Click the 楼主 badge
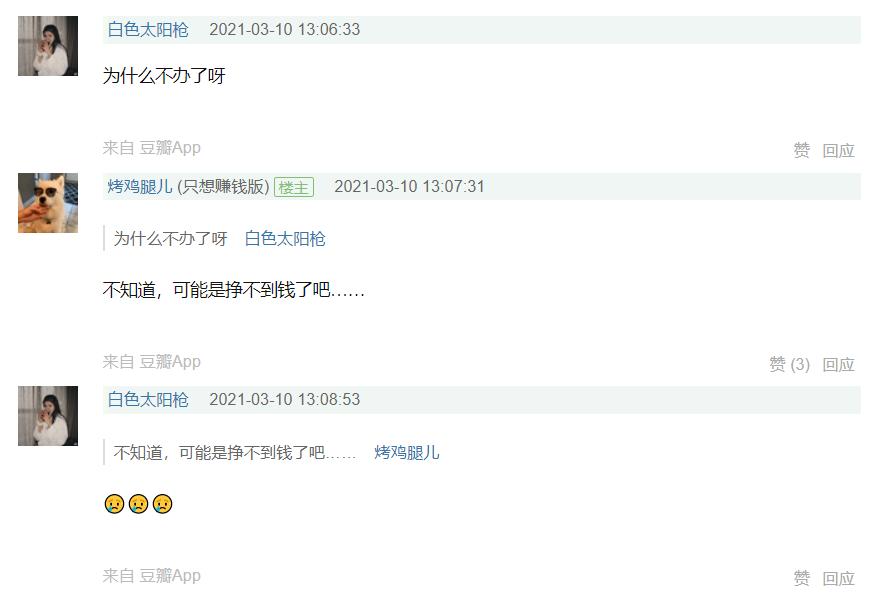The height and width of the screenshot is (598, 885). coord(293,187)
